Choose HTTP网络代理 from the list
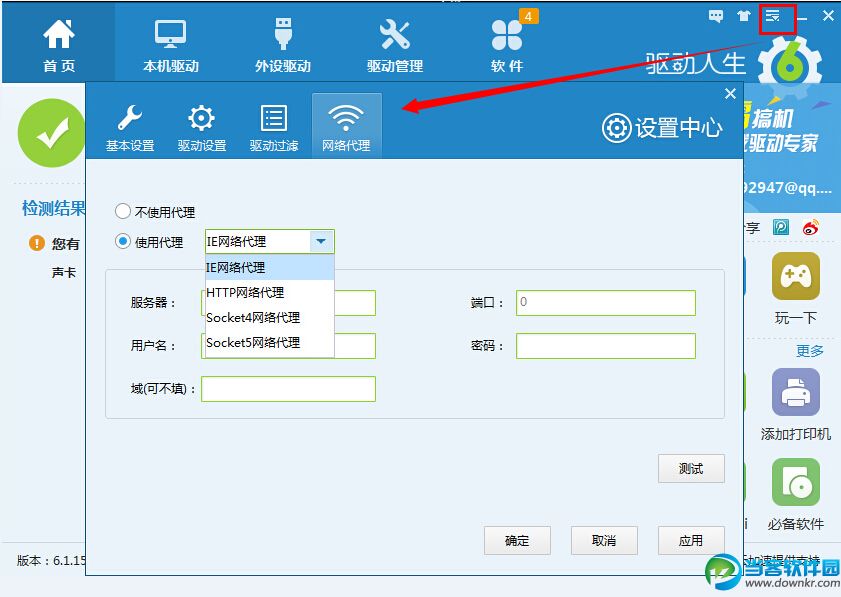Image resolution: width=841 pixels, height=597 pixels. (x=269, y=292)
